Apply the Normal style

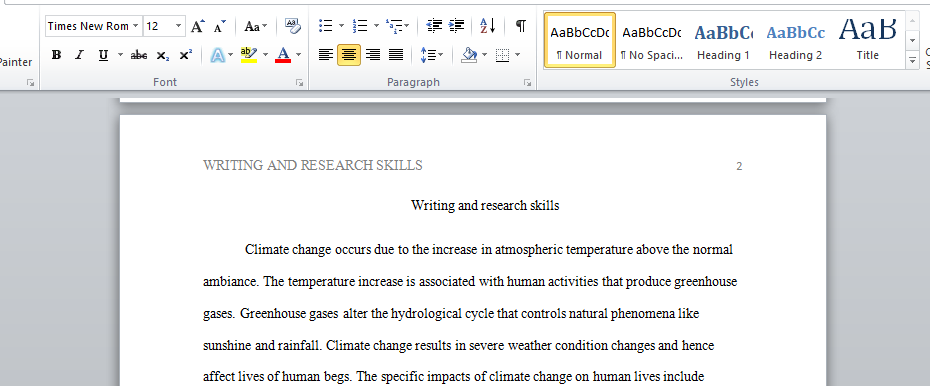(x=579, y=40)
